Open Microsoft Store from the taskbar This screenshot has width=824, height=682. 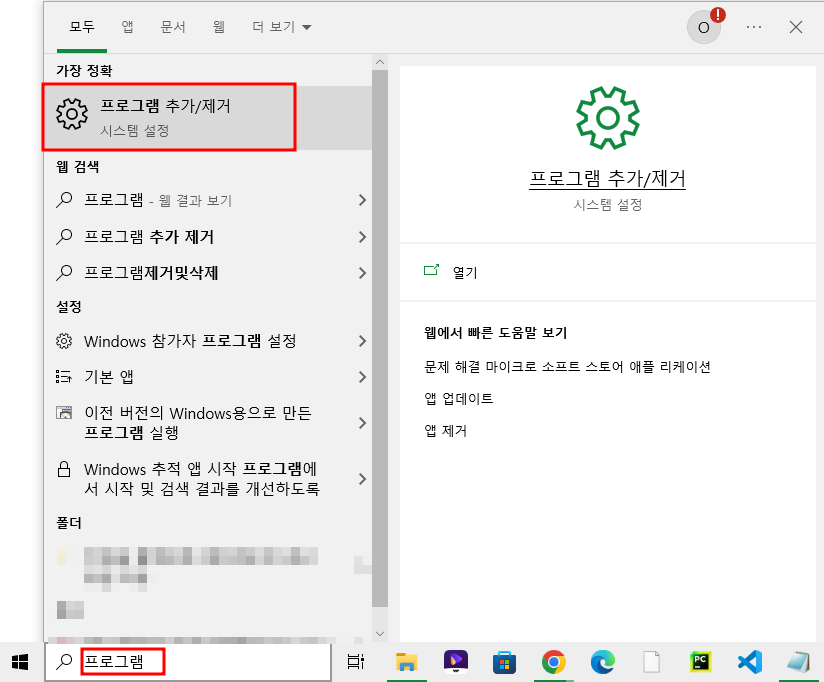coord(504,662)
